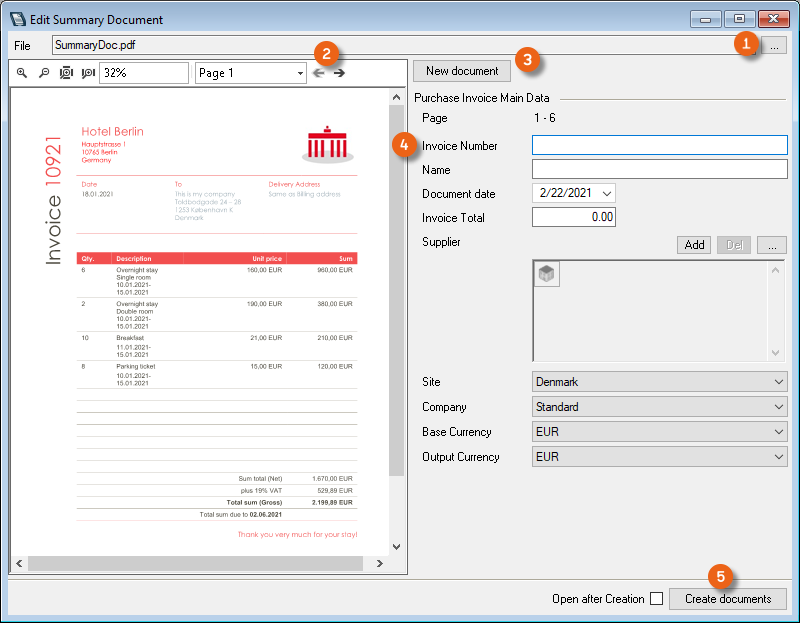Click the fit page width icon
800x623 pixels.
coord(88,73)
